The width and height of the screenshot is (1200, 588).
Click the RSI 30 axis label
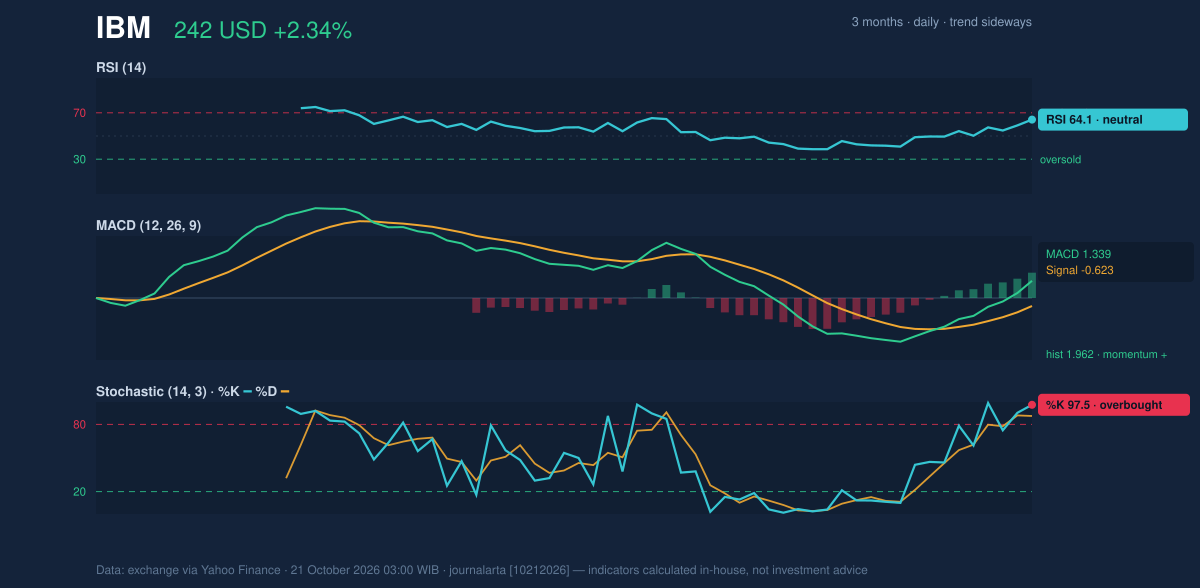click(79, 159)
